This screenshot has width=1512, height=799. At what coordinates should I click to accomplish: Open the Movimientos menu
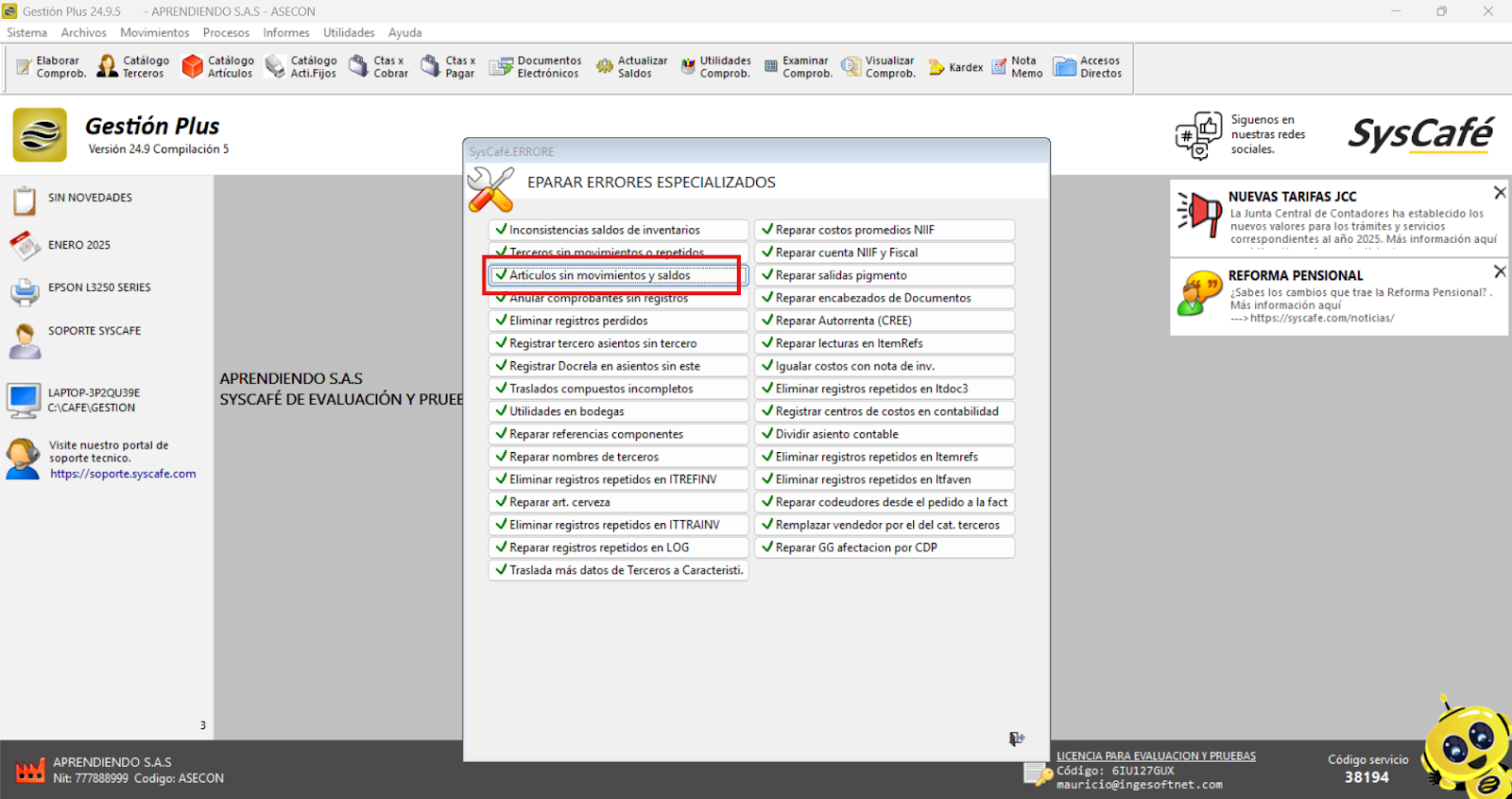pyautogui.click(x=154, y=32)
